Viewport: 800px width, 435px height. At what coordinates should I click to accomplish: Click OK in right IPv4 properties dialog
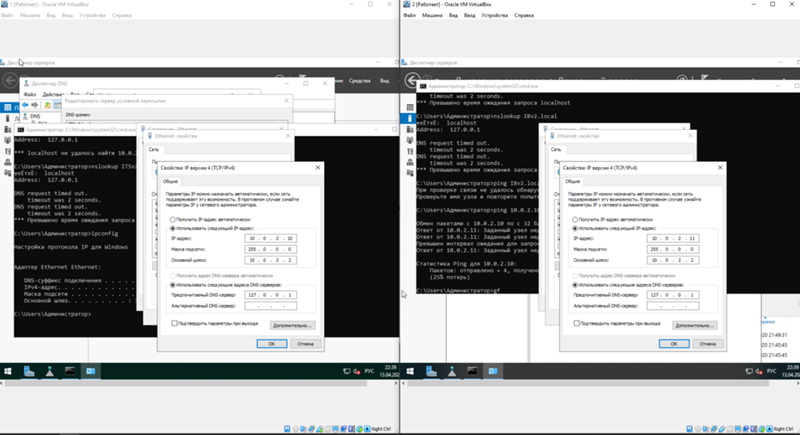(x=673, y=344)
